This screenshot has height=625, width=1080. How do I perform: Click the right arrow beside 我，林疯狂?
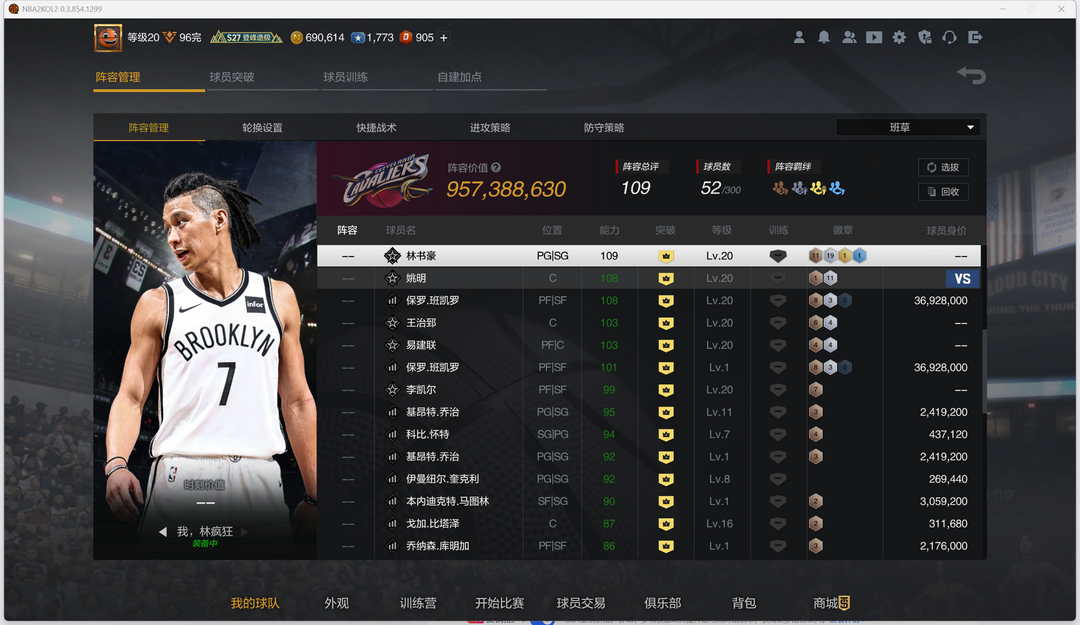click(244, 532)
